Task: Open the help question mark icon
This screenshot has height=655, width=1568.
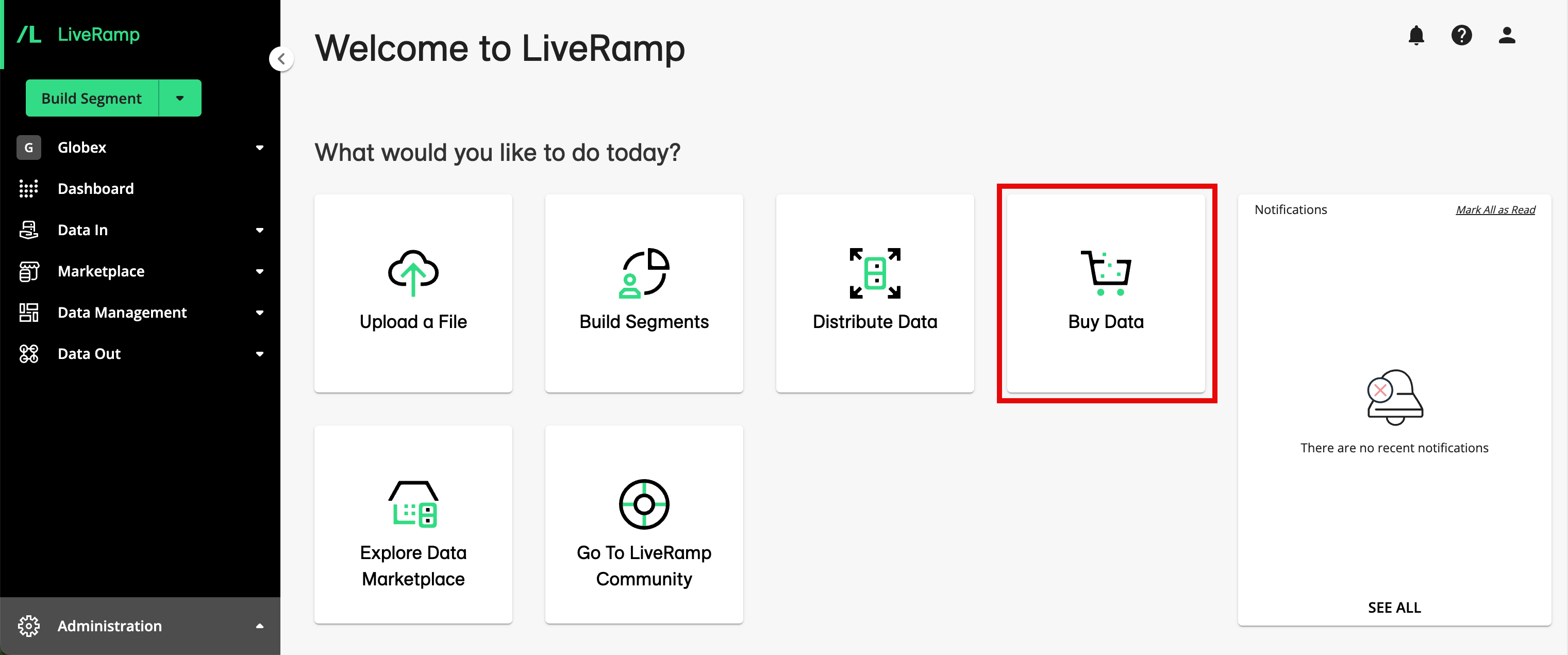Action: 1461,36
